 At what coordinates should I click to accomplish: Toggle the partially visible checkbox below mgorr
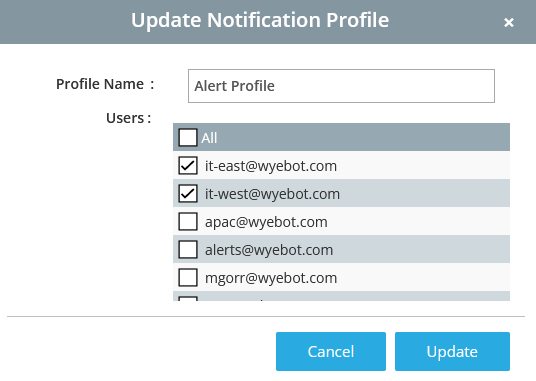pos(188,299)
